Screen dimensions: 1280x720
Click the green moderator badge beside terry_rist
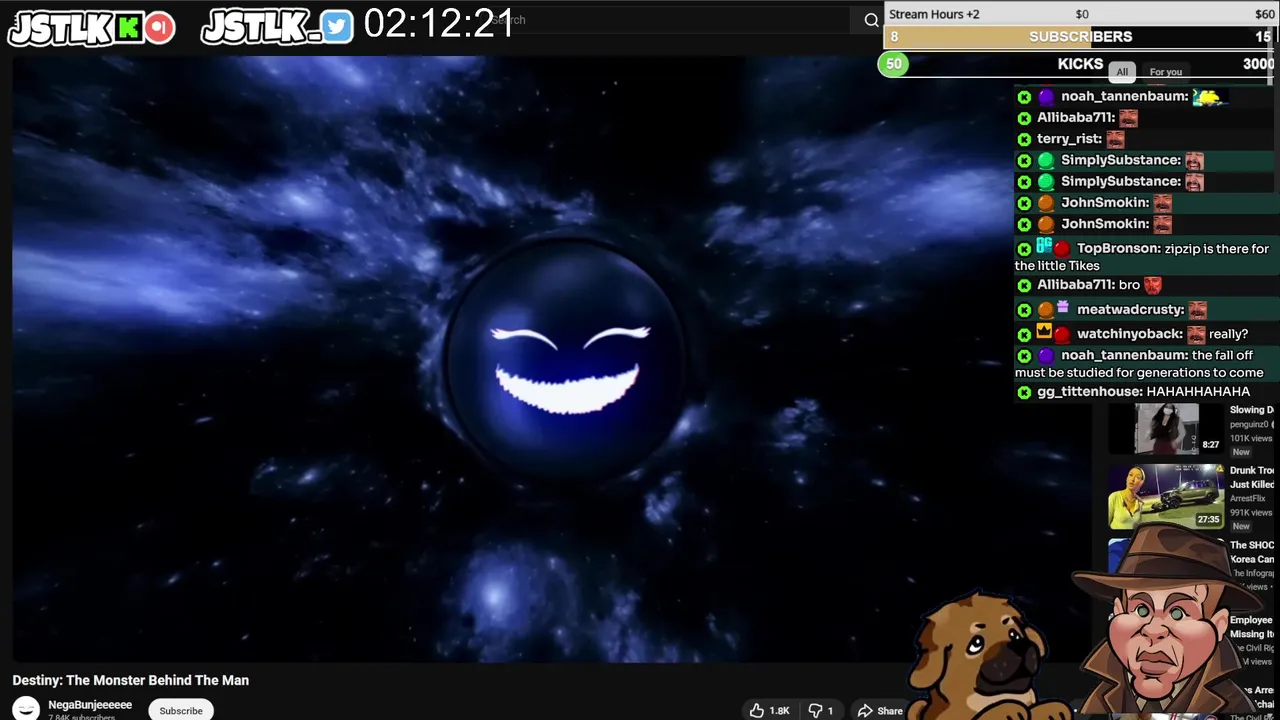pos(1024,140)
